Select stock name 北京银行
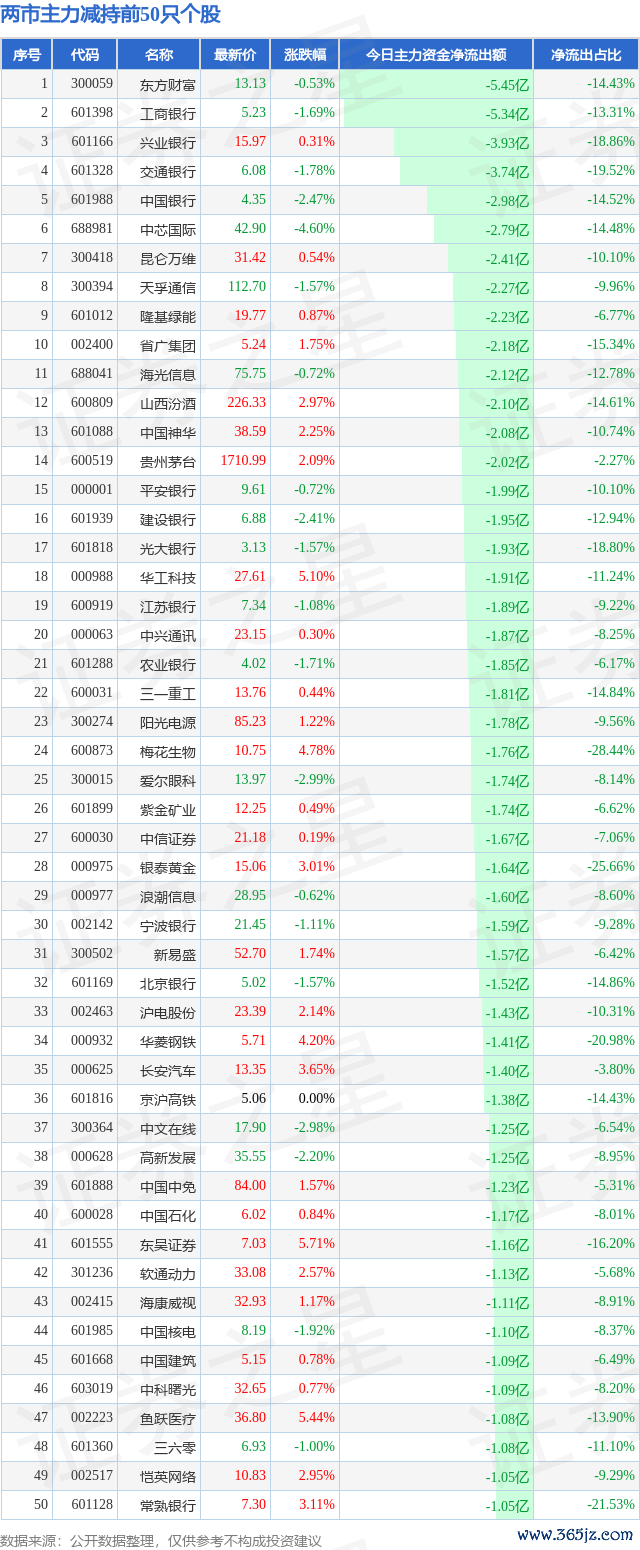 pyautogui.click(x=168, y=984)
